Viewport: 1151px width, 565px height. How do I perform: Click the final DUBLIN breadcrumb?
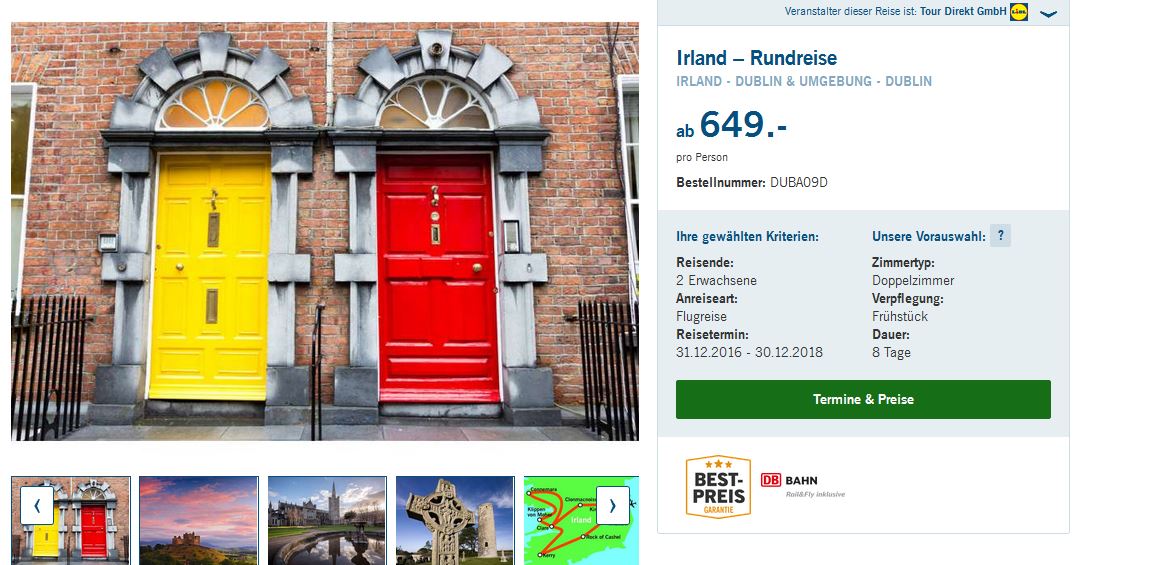[909, 81]
